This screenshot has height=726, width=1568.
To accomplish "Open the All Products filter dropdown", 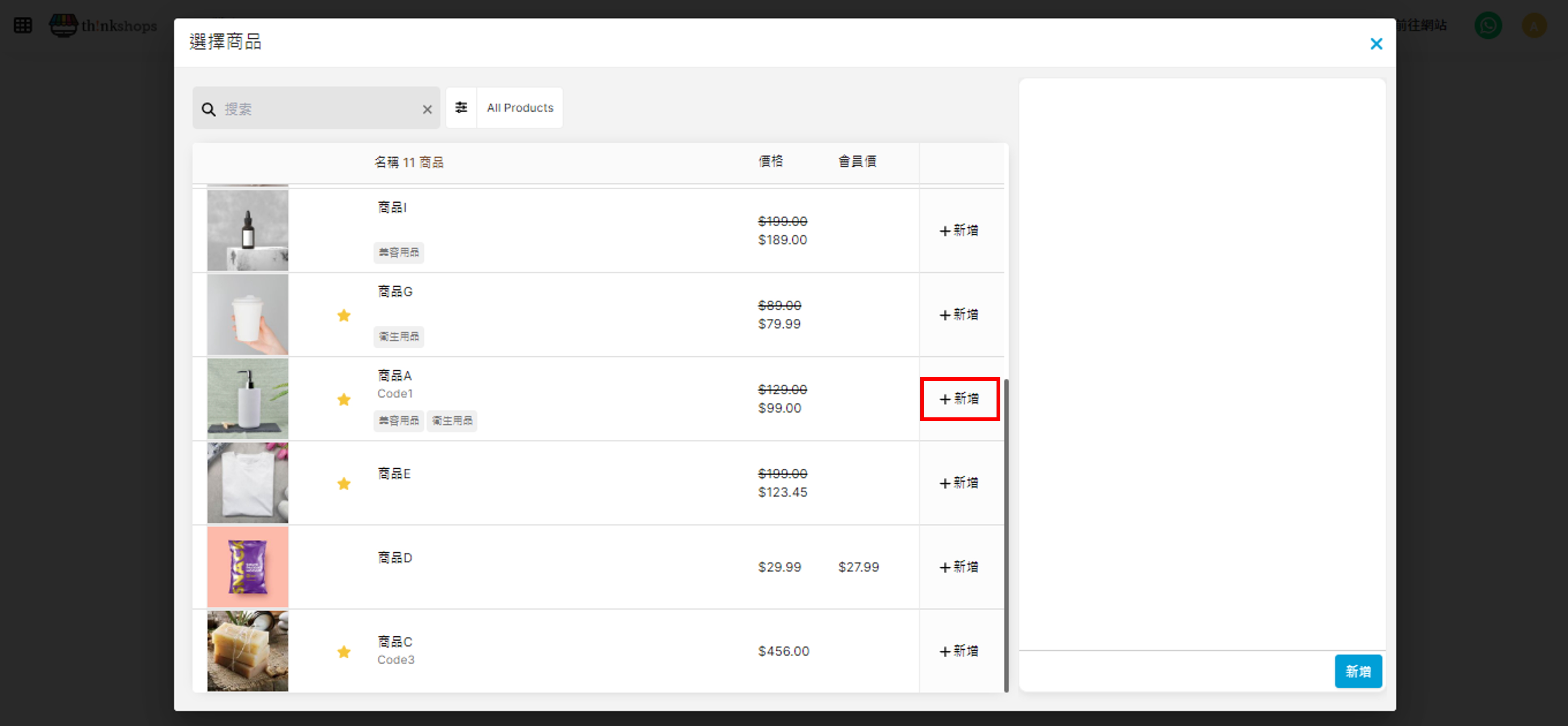I will coord(520,108).
